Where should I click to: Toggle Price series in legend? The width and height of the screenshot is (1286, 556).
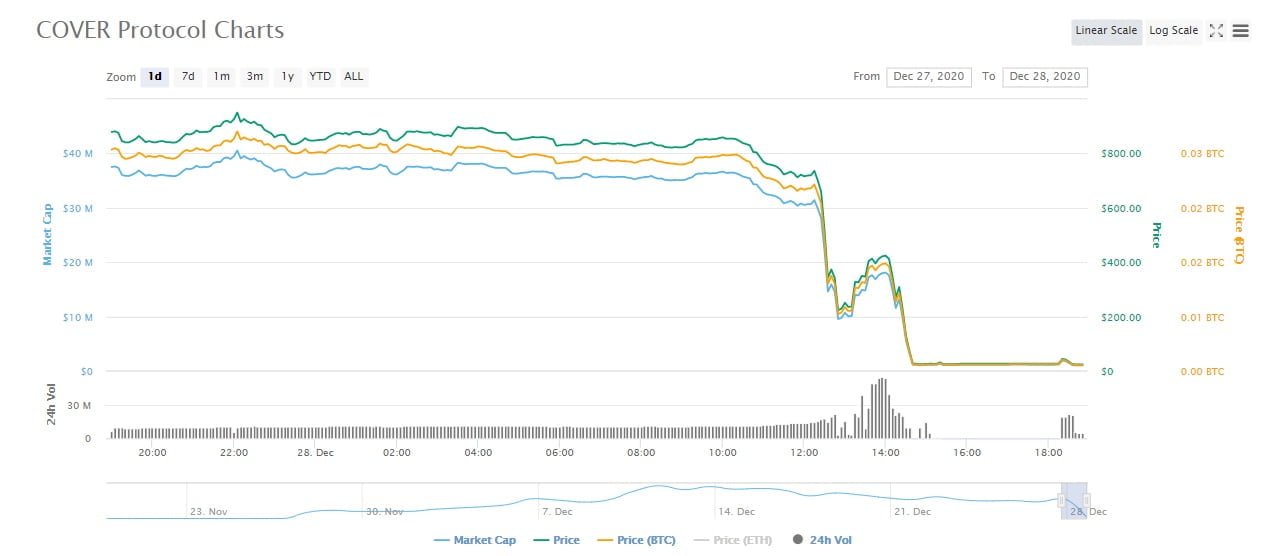pyautogui.click(x=557, y=540)
